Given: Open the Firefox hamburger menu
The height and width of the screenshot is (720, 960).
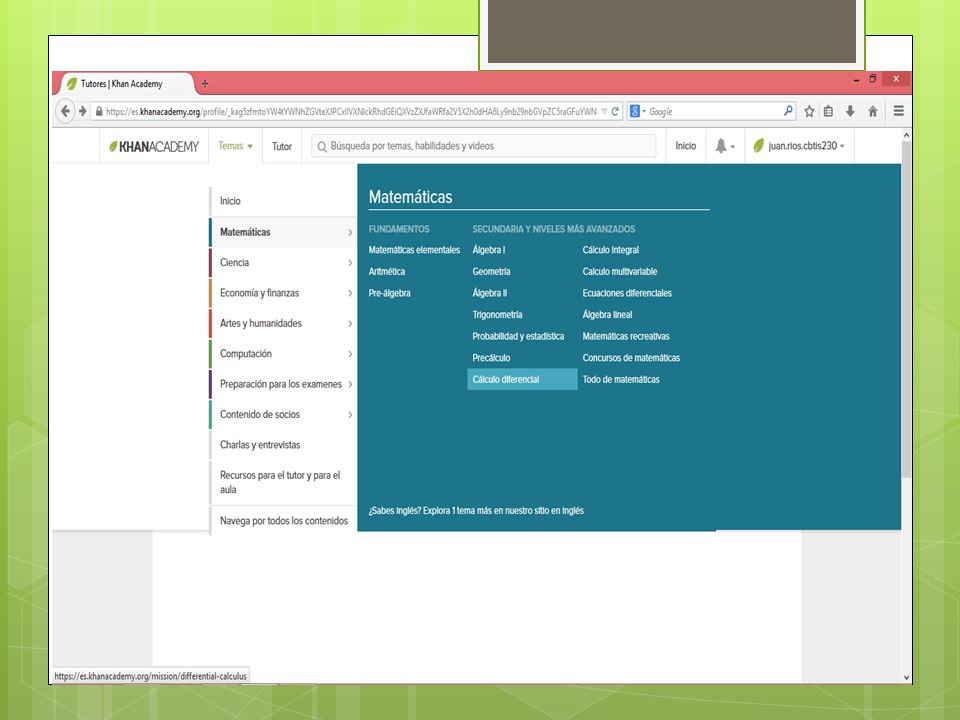Looking at the screenshot, I should pyautogui.click(x=899, y=111).
